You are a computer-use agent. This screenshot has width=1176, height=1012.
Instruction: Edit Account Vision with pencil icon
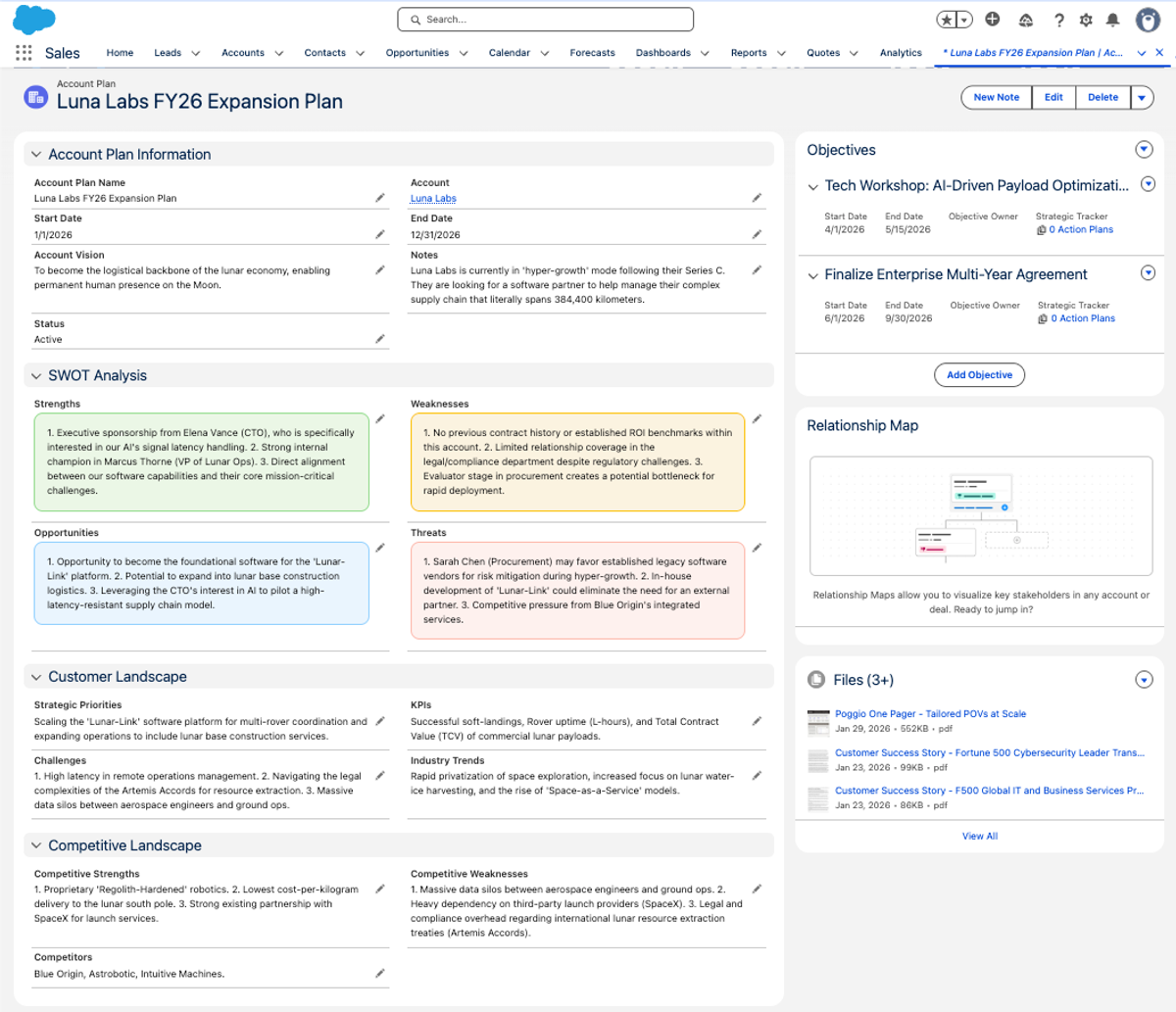tap(380, 269)
